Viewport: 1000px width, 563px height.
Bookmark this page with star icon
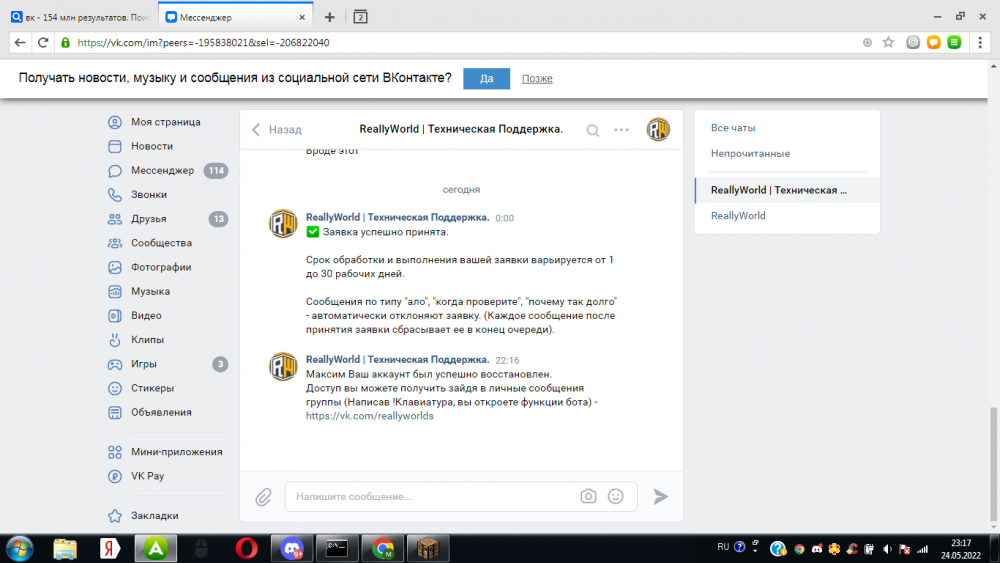(x=888, y=43)
